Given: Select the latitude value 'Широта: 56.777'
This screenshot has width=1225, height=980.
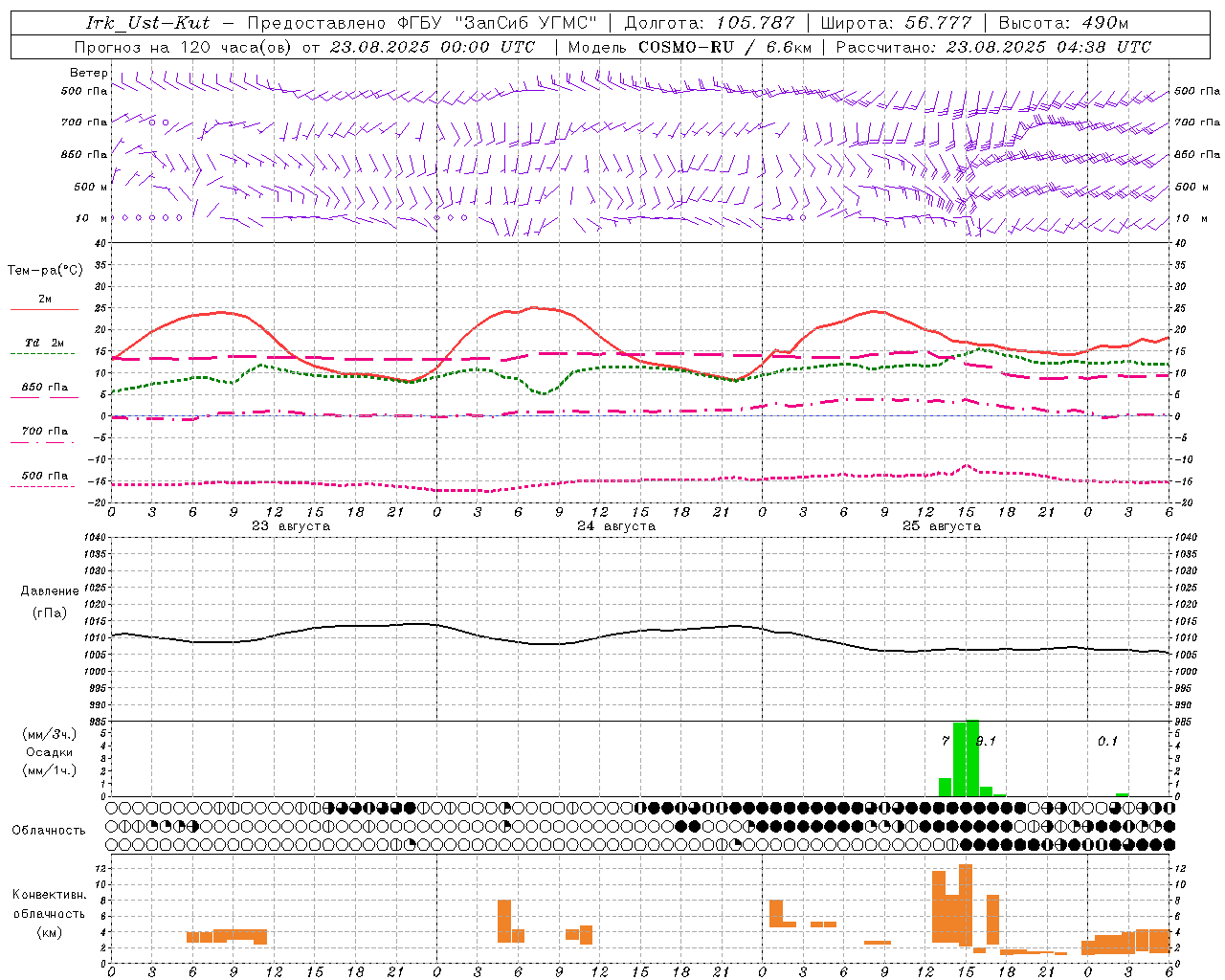Looking at the screenshot, I should point(896,23).
